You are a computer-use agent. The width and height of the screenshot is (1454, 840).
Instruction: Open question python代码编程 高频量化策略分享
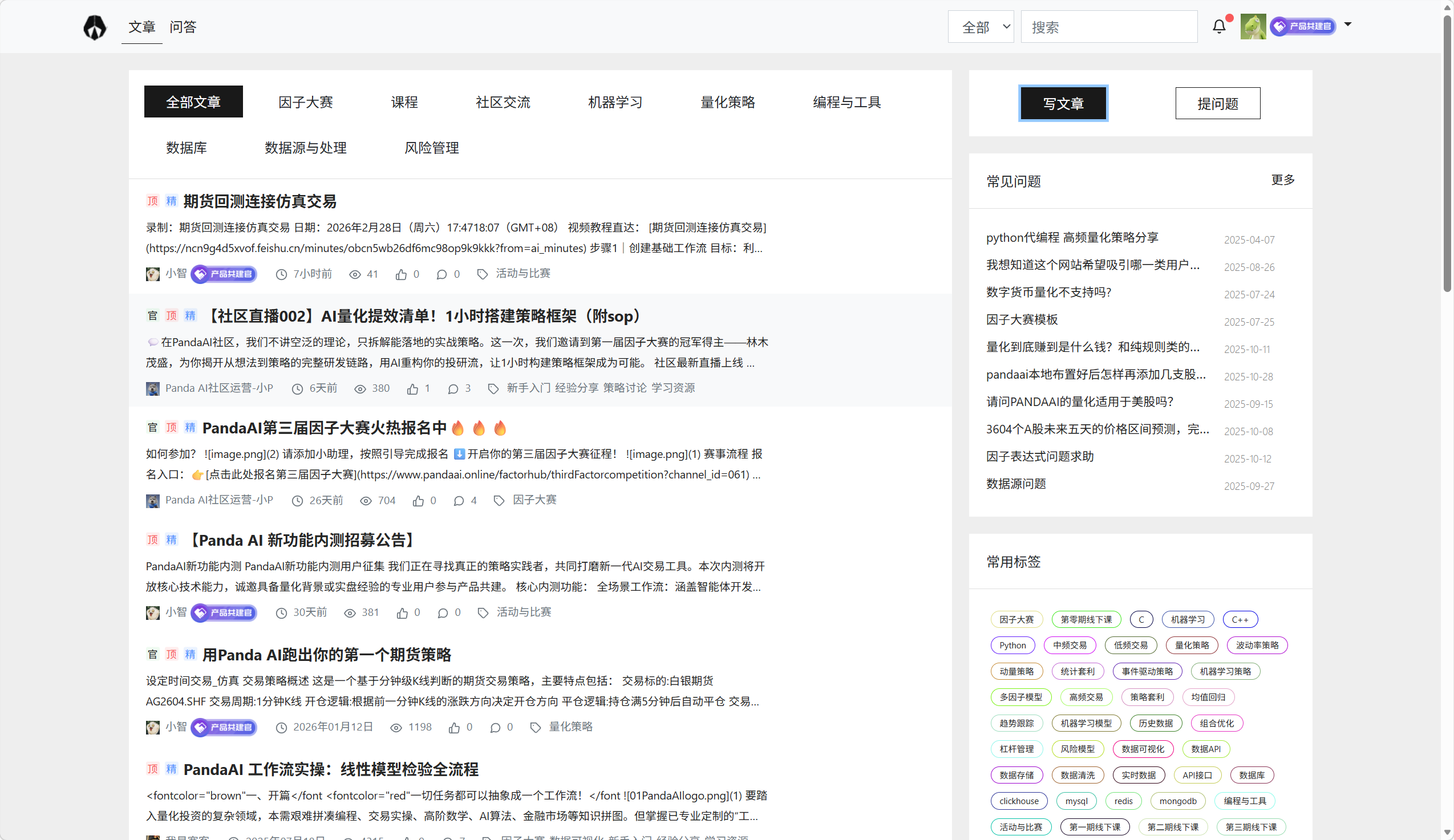click(x=1072, y=237)
